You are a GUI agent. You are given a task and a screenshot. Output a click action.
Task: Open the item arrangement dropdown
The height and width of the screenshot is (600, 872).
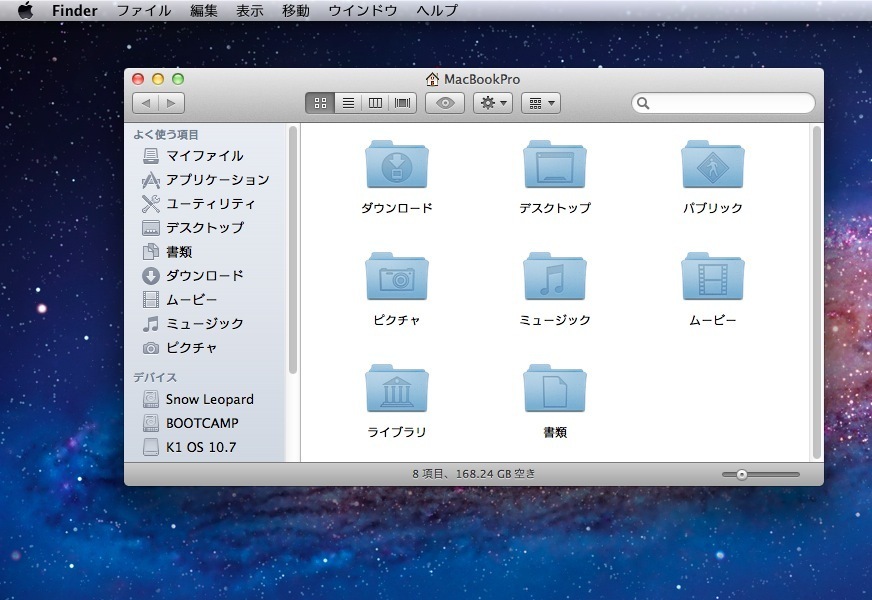coord(540,103)
